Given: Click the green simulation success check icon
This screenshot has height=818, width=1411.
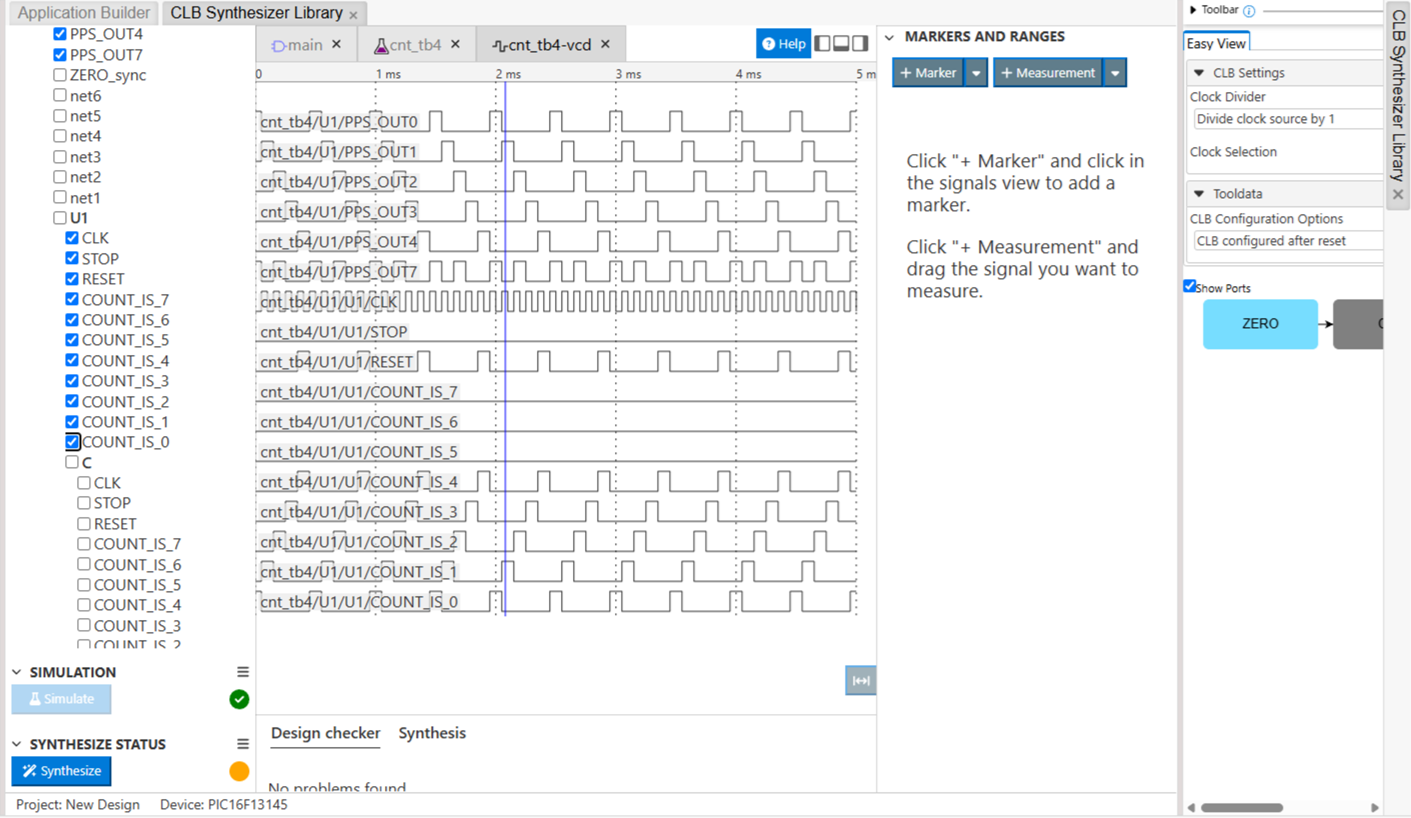Looking at the screenshot, I should (239, 699).
